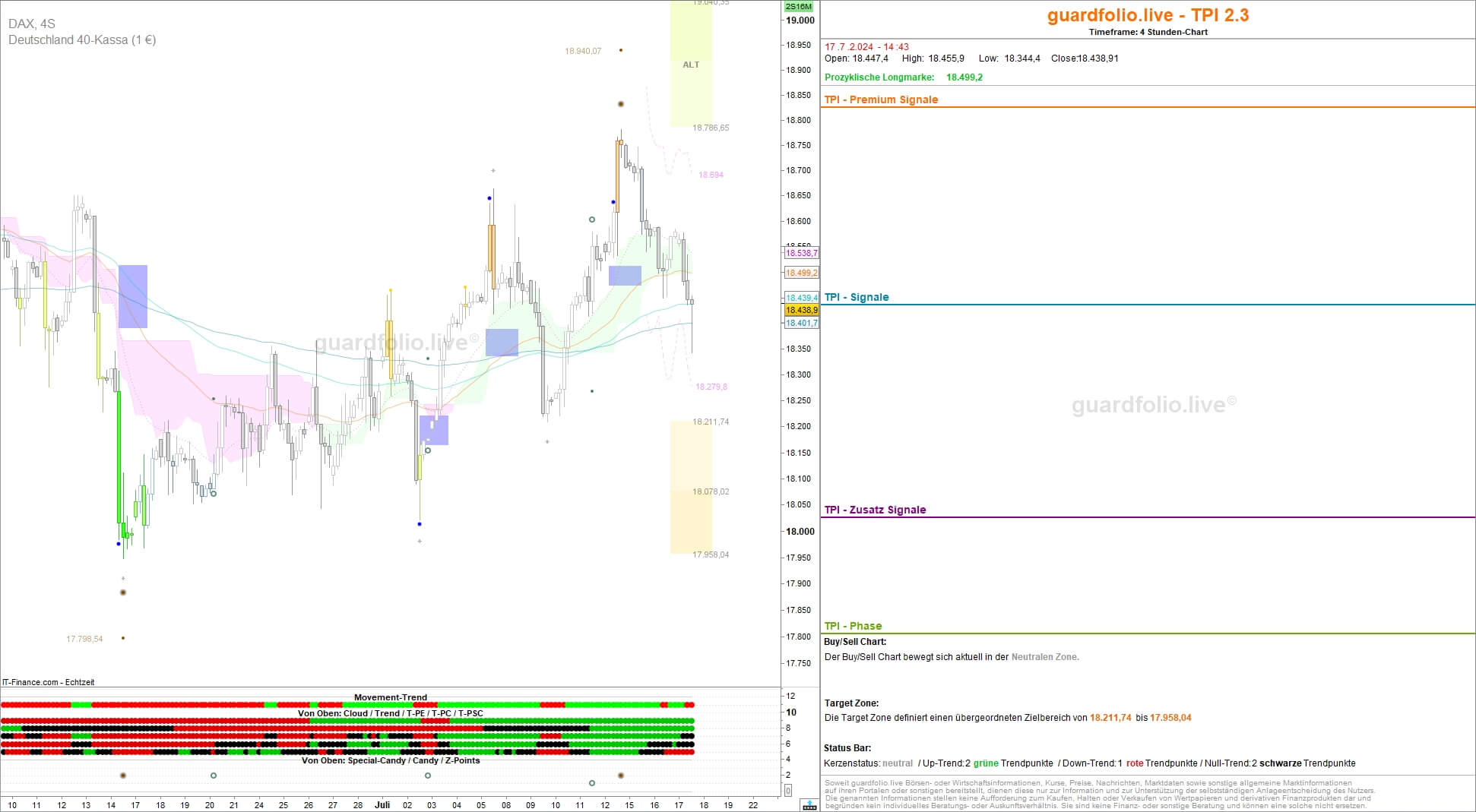Click the Movement-Trend indicator heading
1476x812 pixels.
pos(391,697)
